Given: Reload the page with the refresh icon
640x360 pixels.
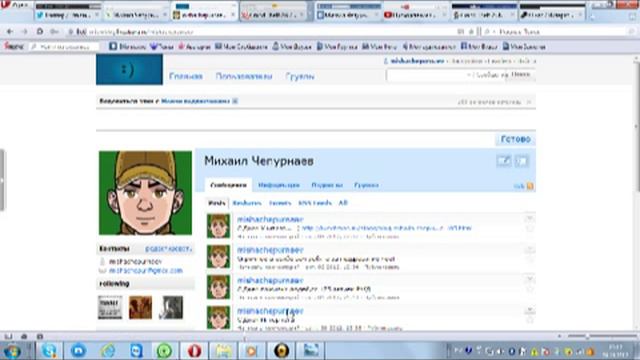Looking at the screenshot, I should point(40,31).
